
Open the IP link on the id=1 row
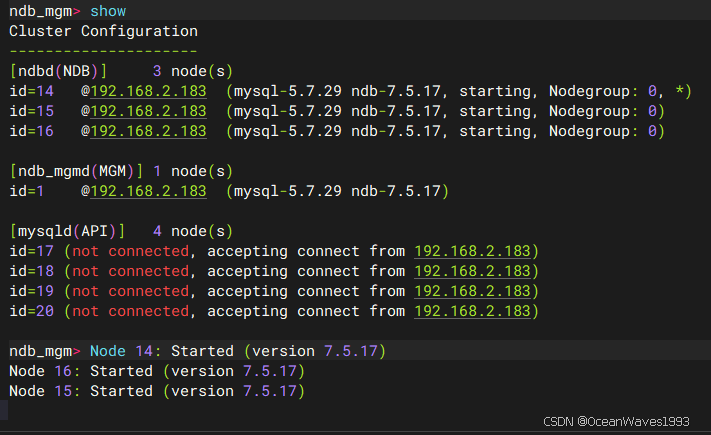(x=149, y=191)
